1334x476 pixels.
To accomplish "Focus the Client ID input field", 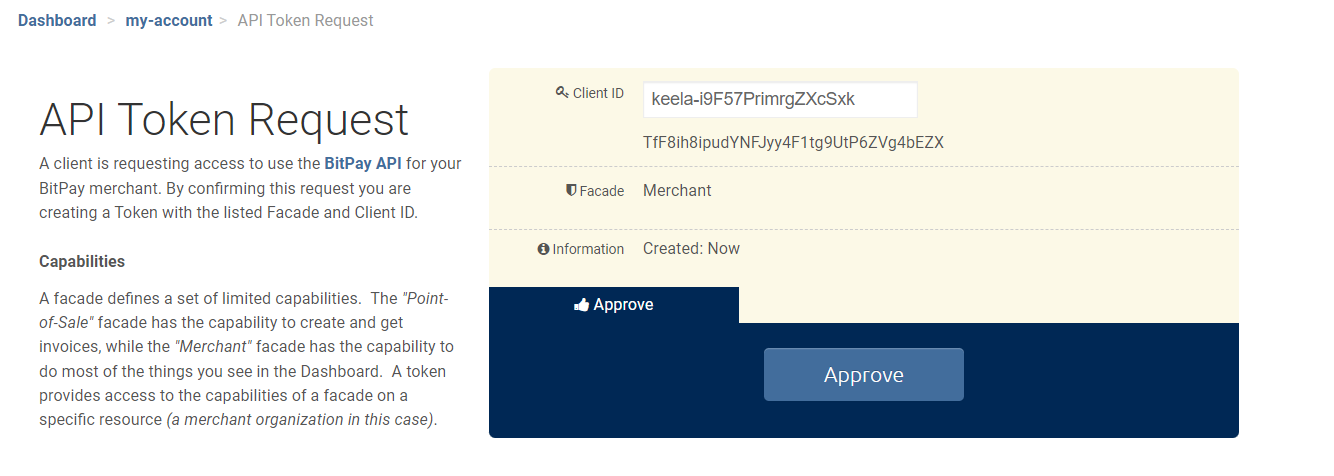I will tap(780, 99).
